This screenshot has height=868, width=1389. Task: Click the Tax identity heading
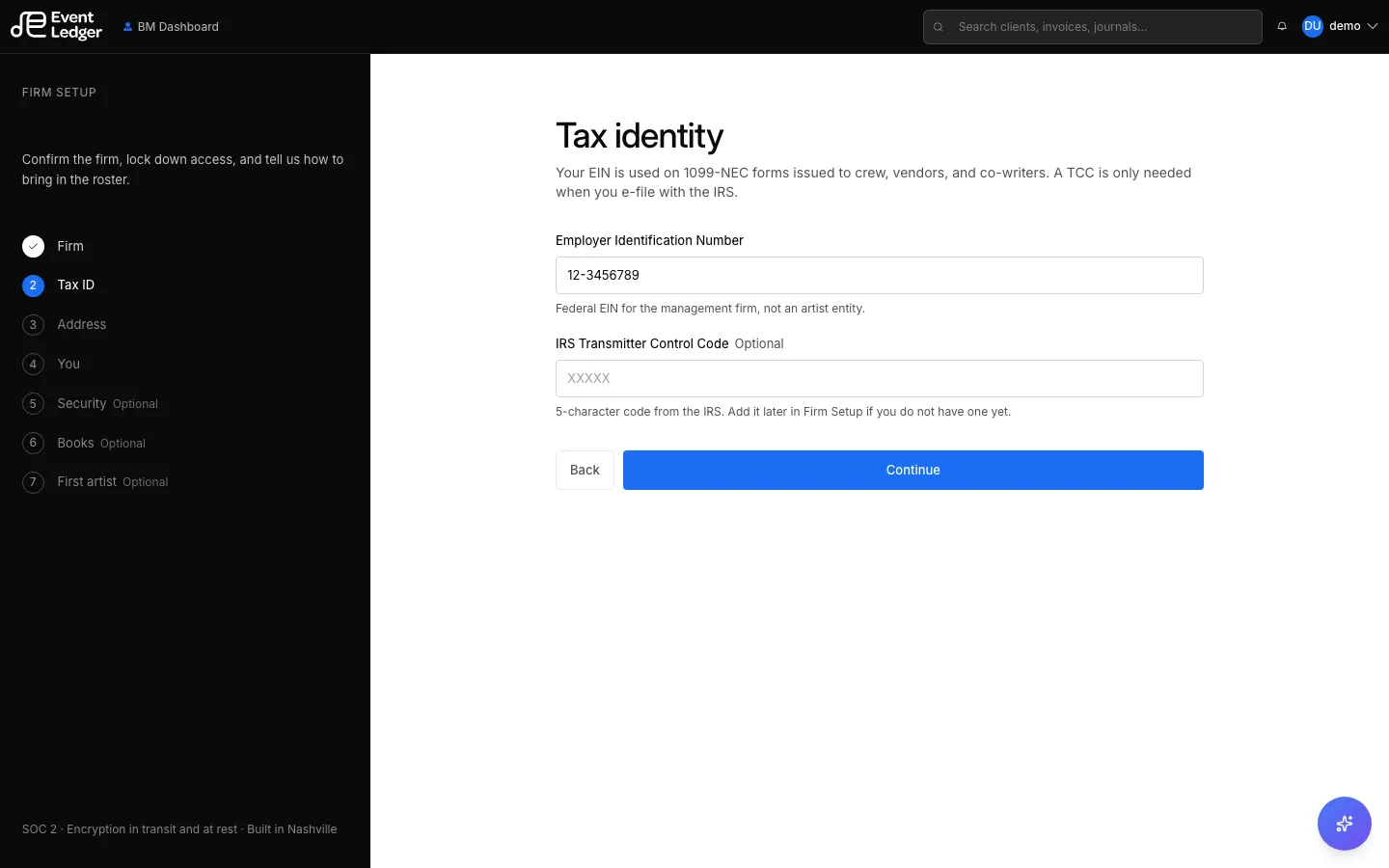pyautogui.click(x=640, y=136)
